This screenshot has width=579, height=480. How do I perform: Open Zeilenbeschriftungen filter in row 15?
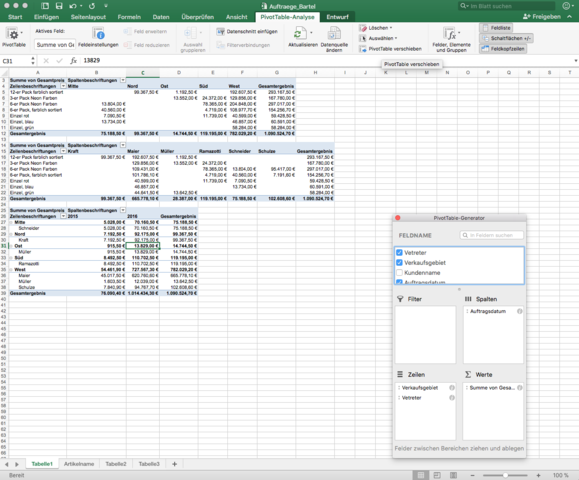tap(63, 151)
